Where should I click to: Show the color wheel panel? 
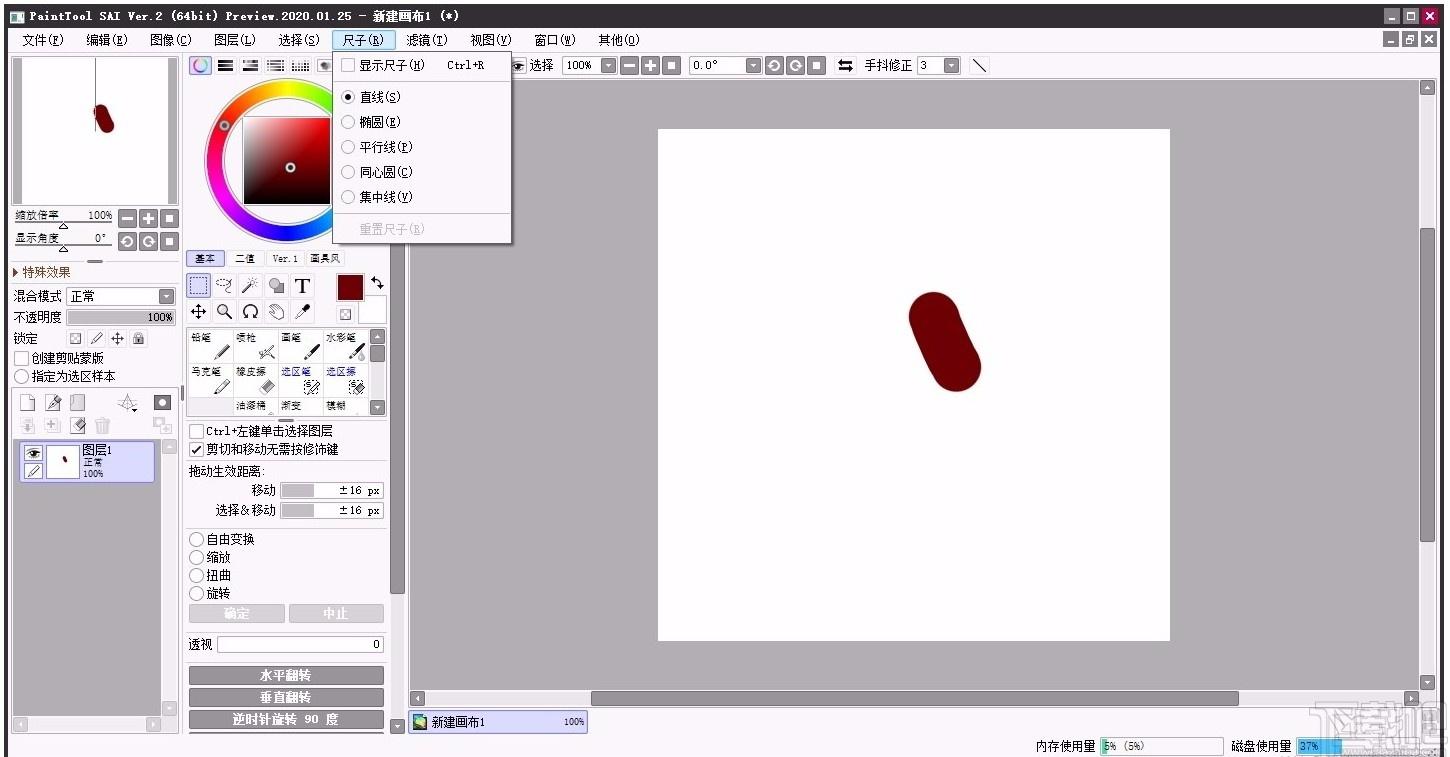(201, 65)
